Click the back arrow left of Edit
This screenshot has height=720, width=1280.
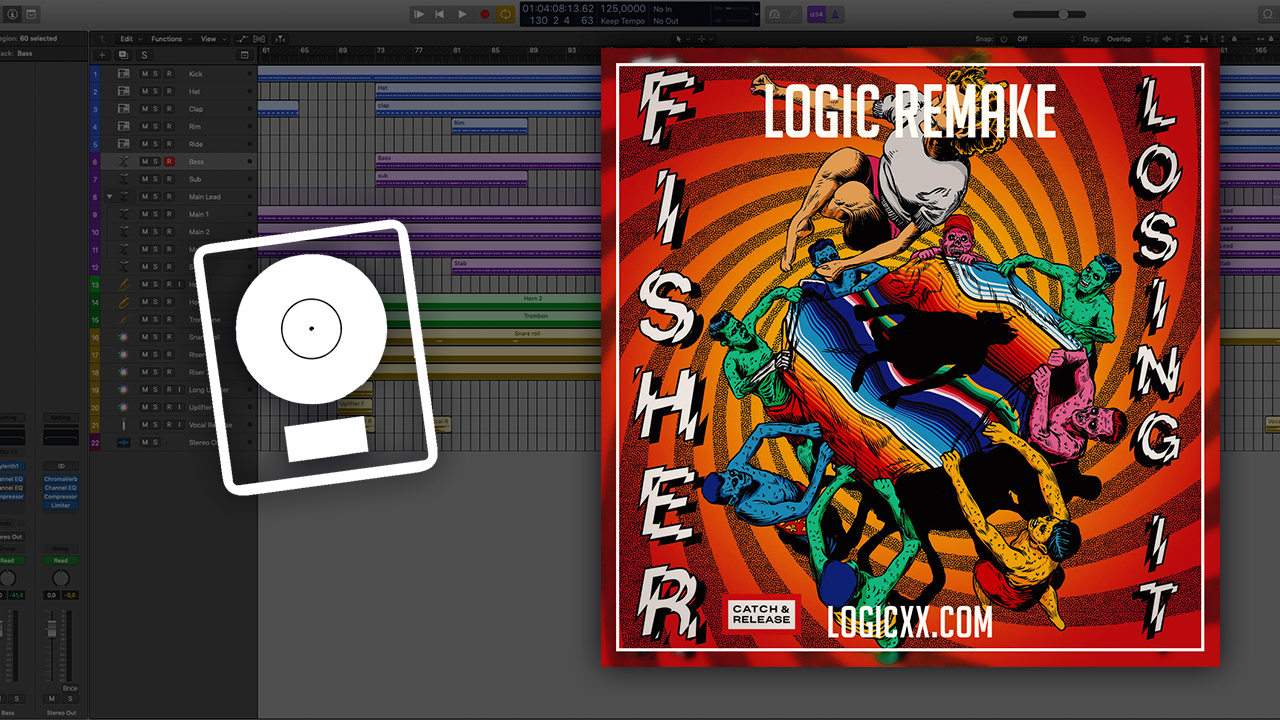(x=102, y=39)
